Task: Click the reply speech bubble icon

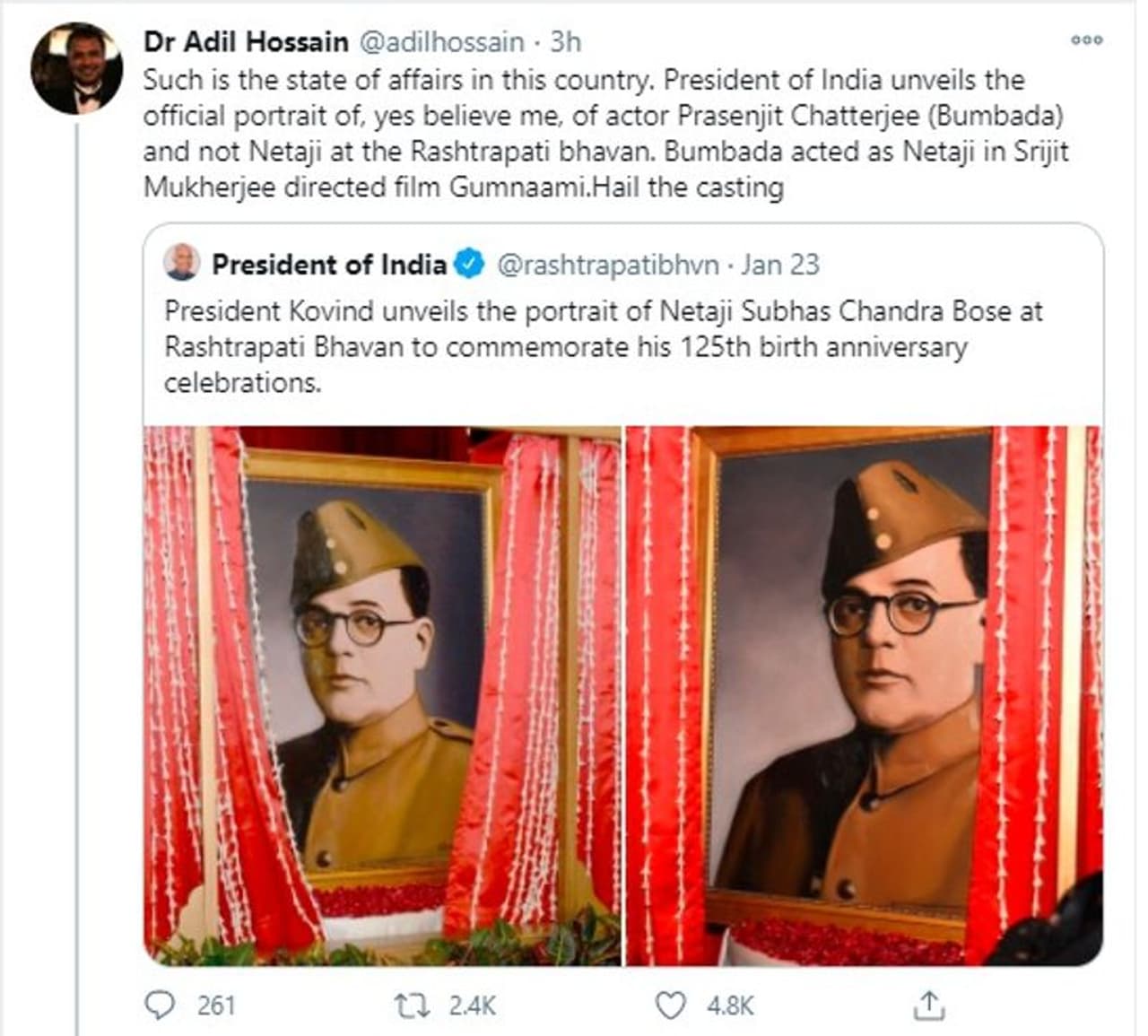Action: [160, 1005]
